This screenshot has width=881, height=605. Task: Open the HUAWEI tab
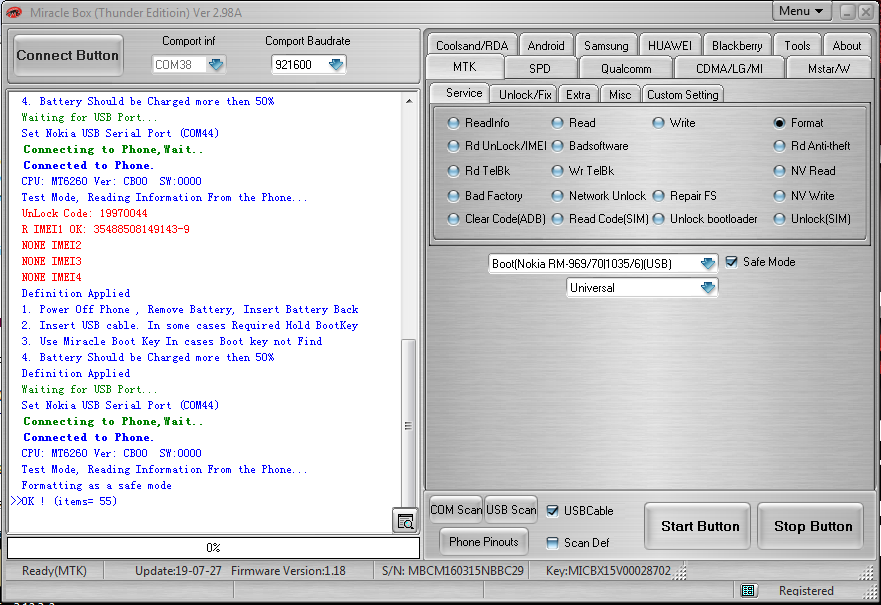[x=670, y=46]
